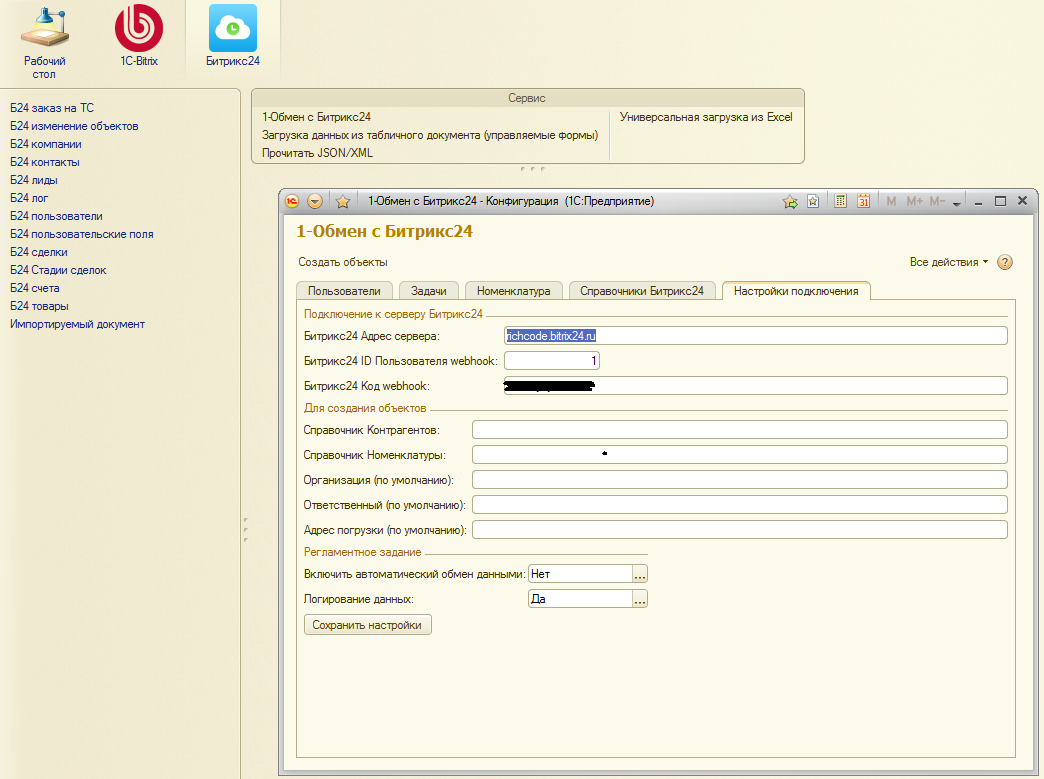Click the Создать объекты command
The image size is (1044, 779).
click(x=343, y=262)
